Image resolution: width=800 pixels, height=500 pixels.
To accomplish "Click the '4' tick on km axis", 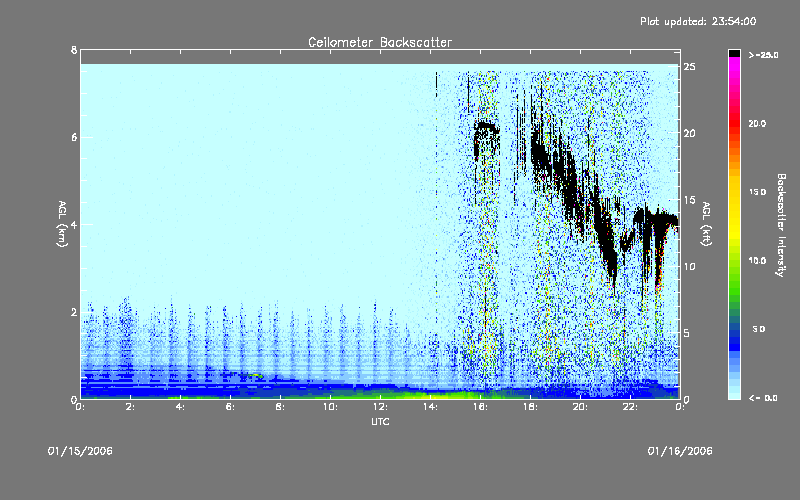I will click(74, 224).
